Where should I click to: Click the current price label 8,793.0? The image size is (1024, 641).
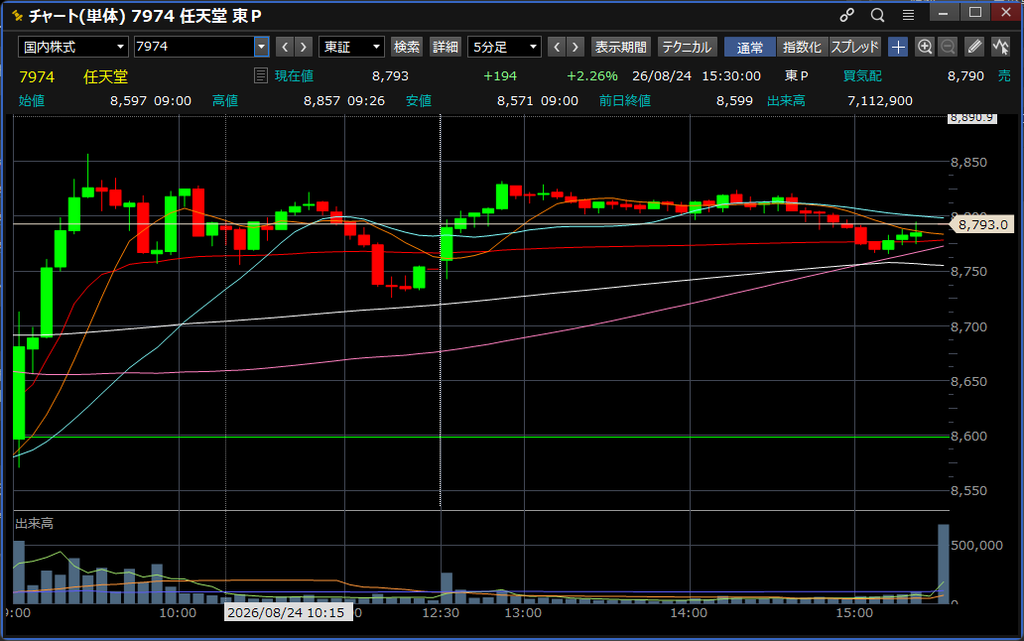click(x=982, y=225)
